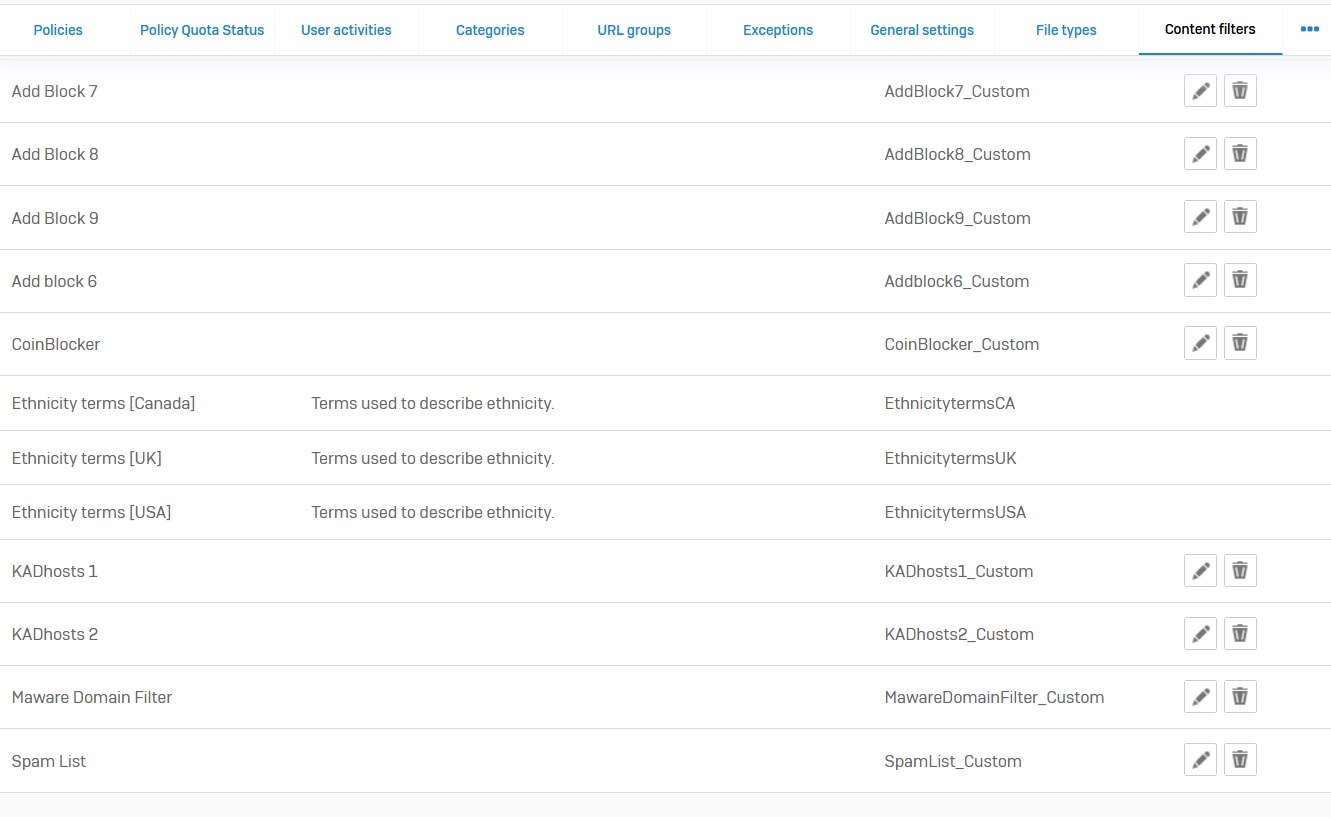Edit the Spam List filter
The image size is (1331, 817).
click(x=1200, y=760)
